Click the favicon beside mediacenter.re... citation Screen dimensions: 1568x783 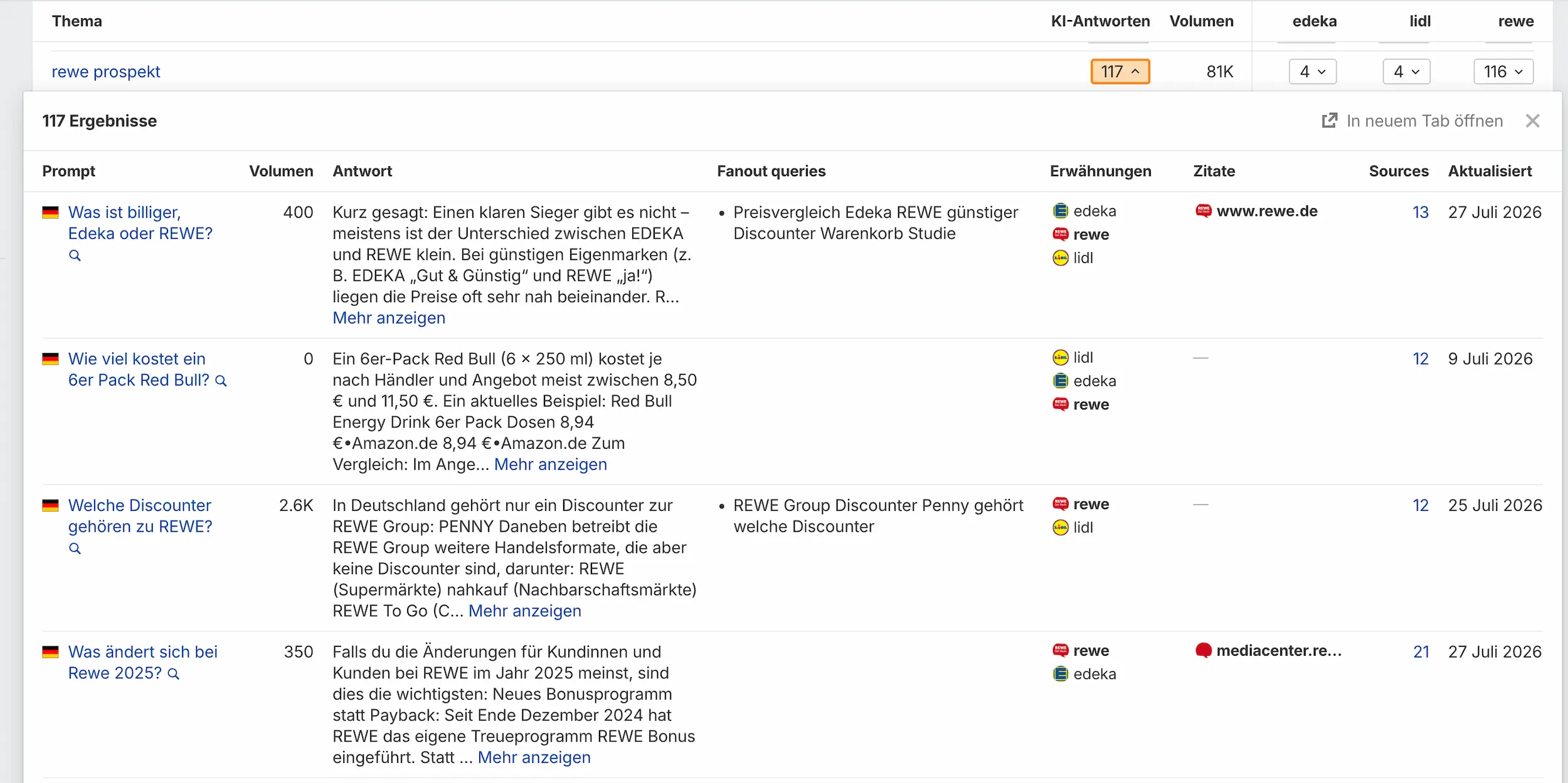1203,651
